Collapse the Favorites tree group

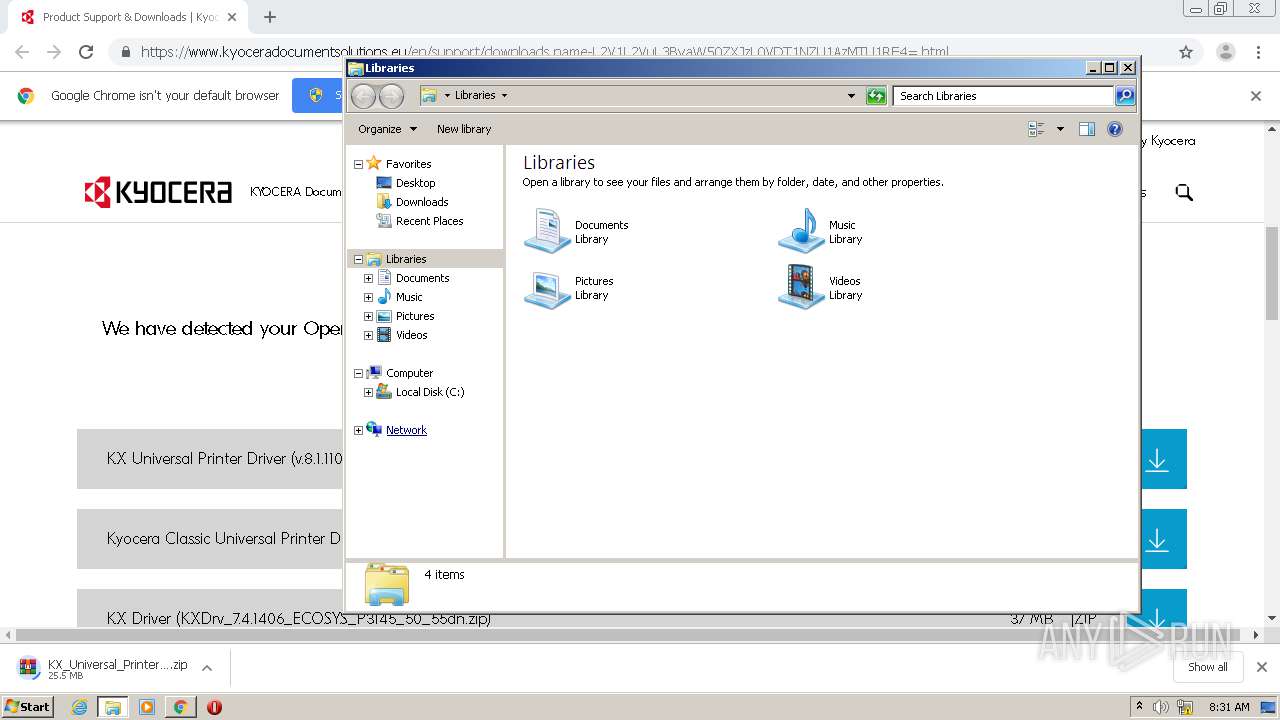358,164
